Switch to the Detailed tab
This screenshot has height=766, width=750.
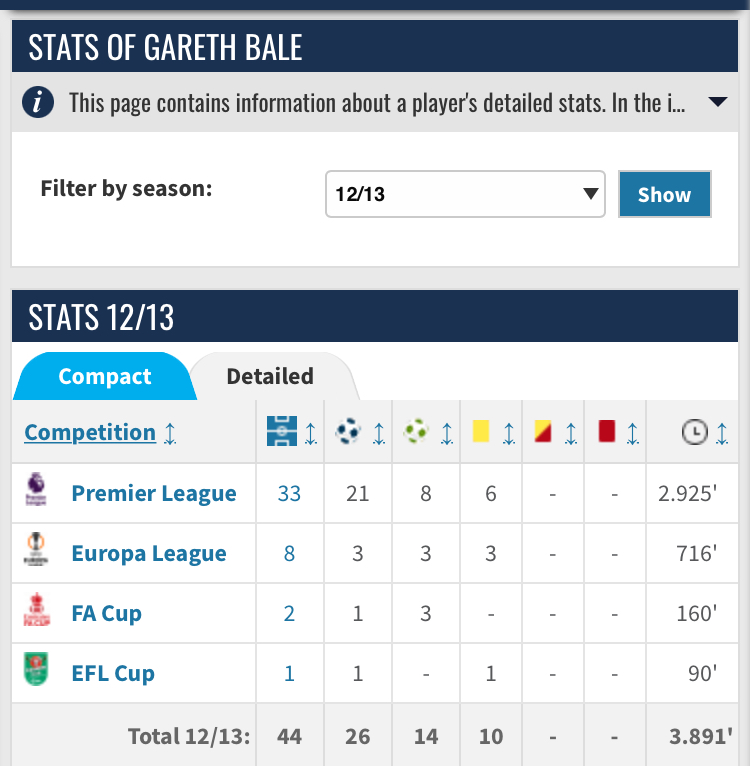pos(270,377)
